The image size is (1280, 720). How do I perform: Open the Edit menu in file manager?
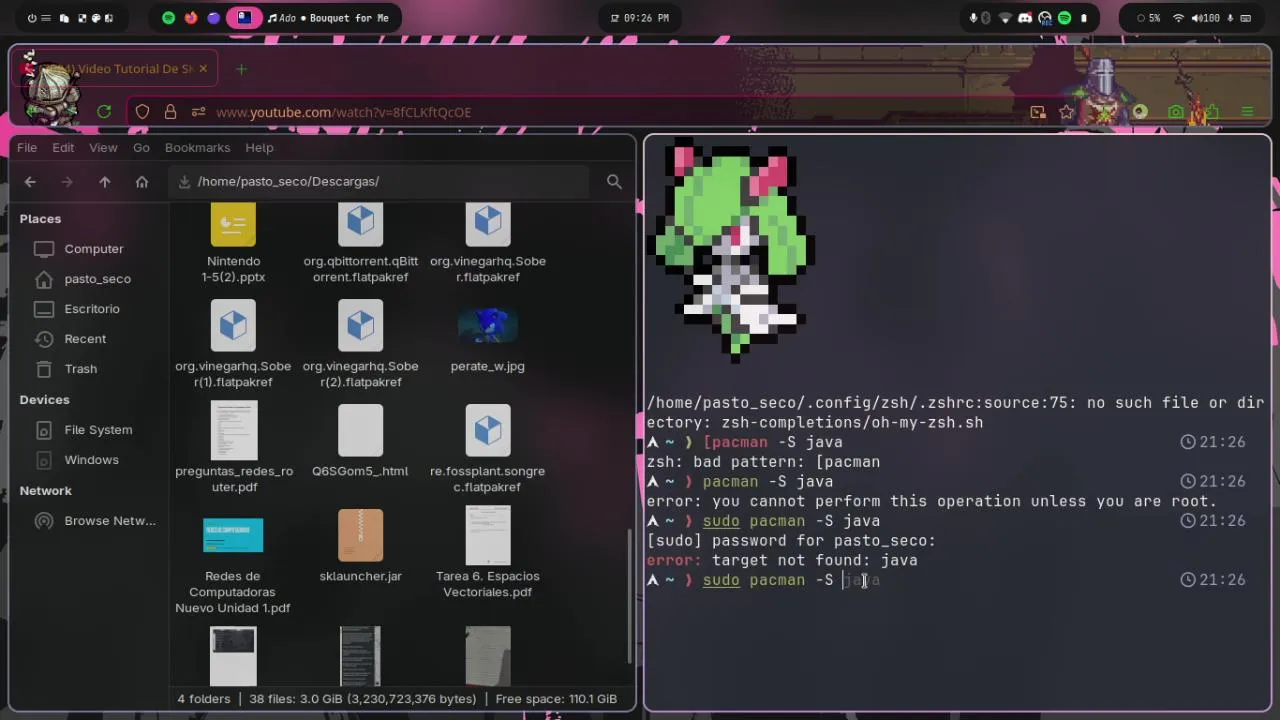click(63, 147)
